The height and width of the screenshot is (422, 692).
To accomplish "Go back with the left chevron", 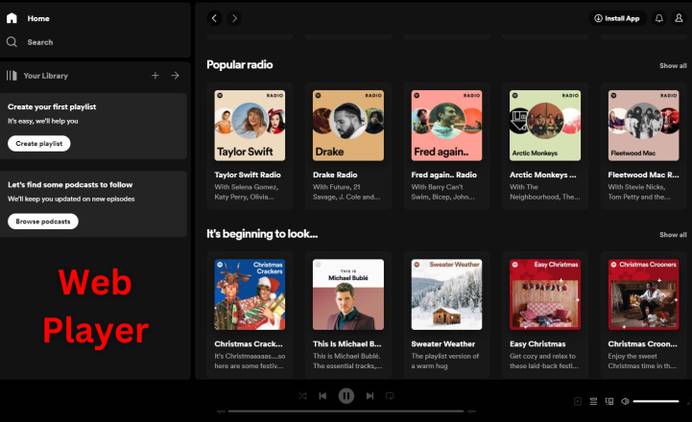I will [x=214, y=18].
